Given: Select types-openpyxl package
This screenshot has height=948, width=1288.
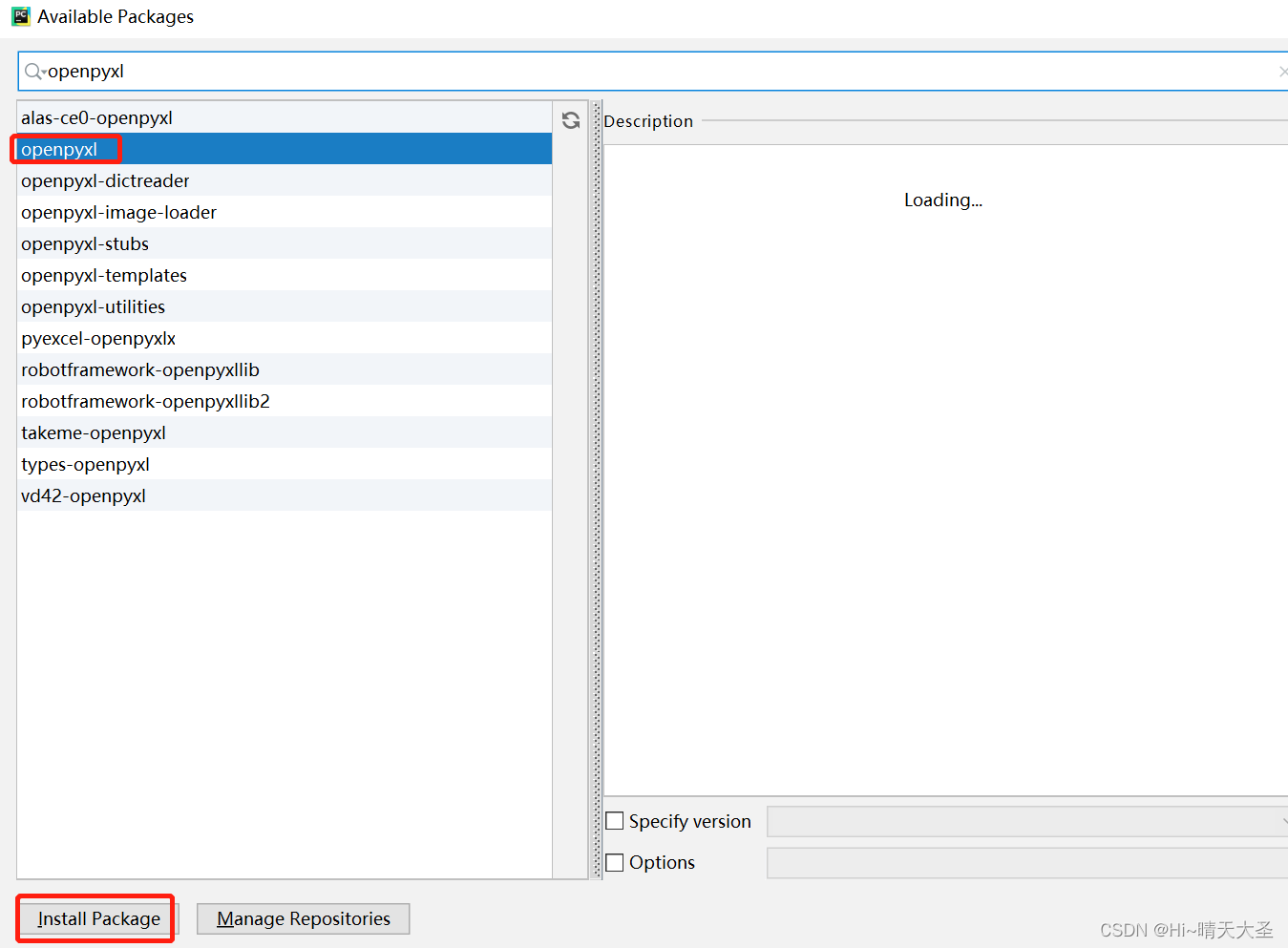Looking at the screenshot, I should pyautogui.click(x=285, y=464).
